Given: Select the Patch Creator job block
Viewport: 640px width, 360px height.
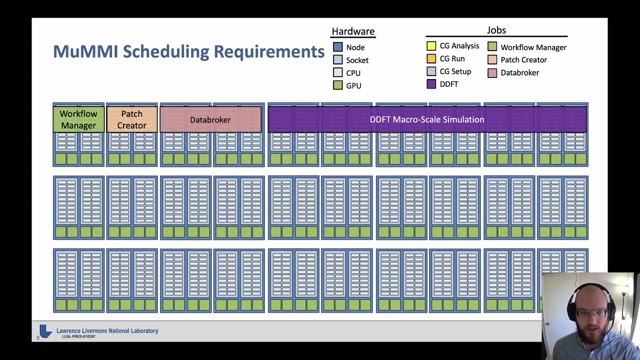Looking at the screenshot, I should coord(132,119).
